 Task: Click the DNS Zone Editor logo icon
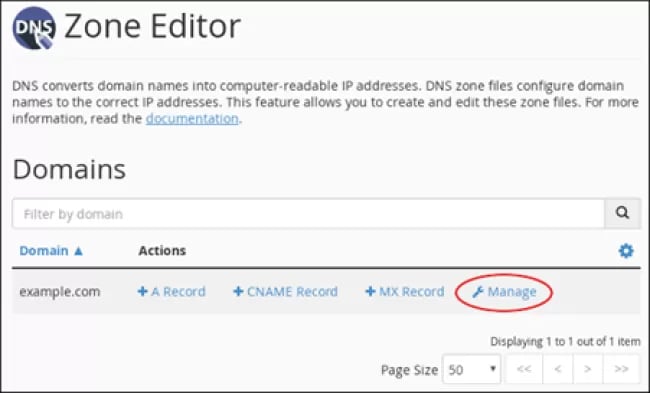click(x=34, y=28)
